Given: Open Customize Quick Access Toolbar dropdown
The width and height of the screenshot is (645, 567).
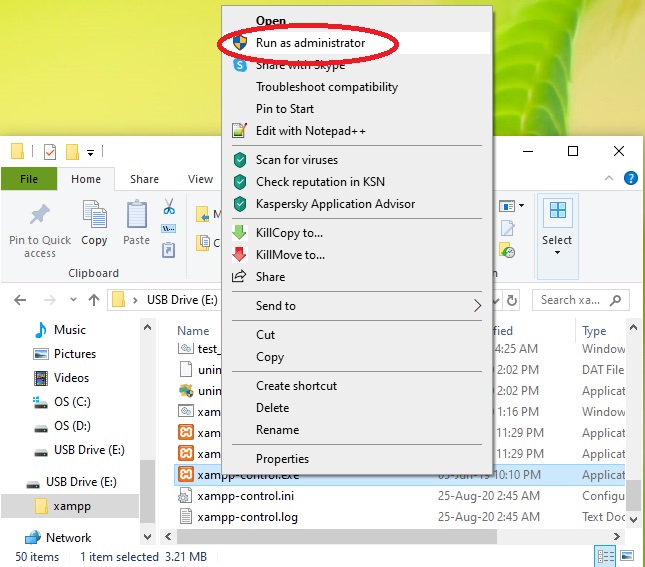Looking at the screenshot, I should pyautogui.click(x=90, y=153).
